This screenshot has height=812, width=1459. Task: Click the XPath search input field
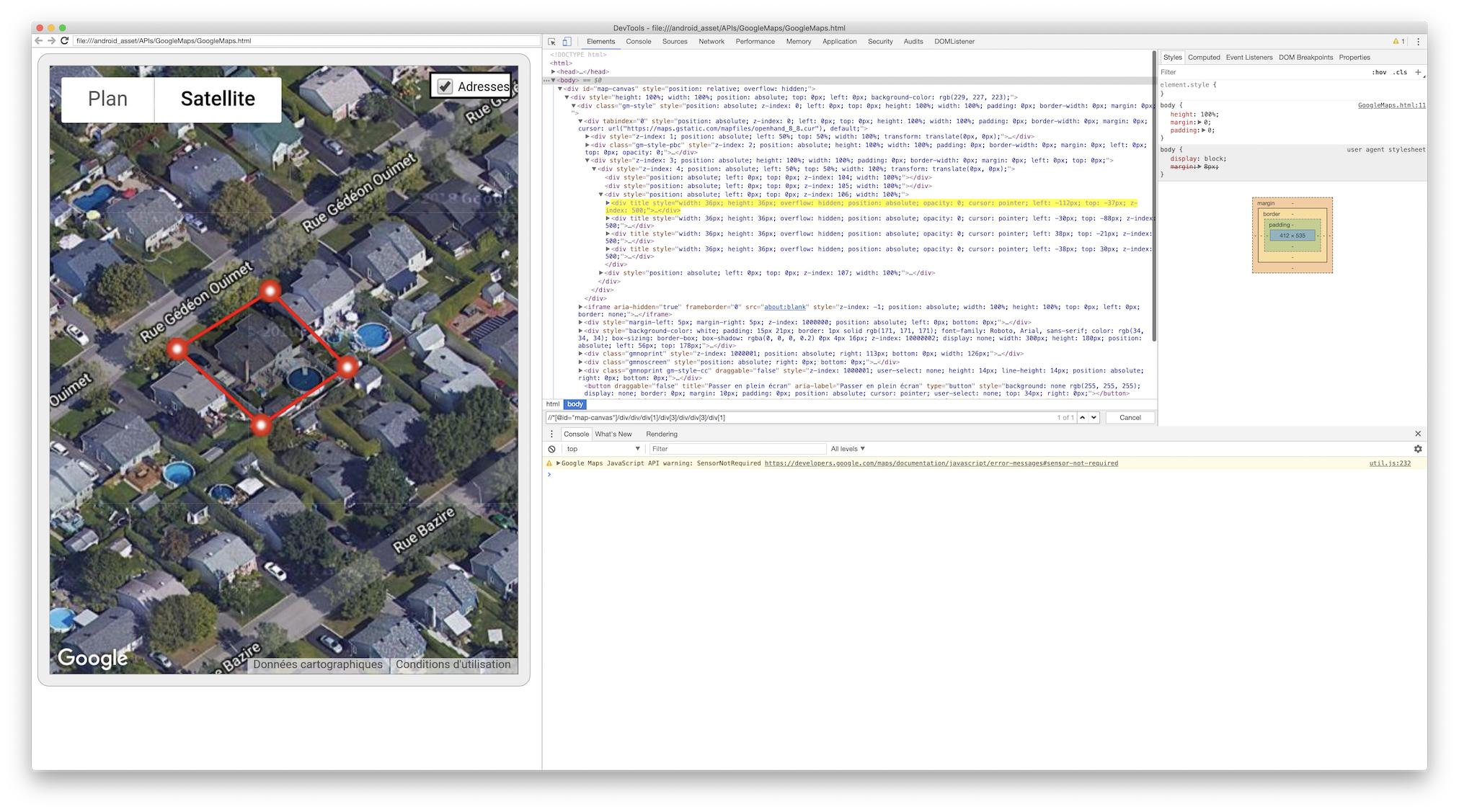click(793, 418)
